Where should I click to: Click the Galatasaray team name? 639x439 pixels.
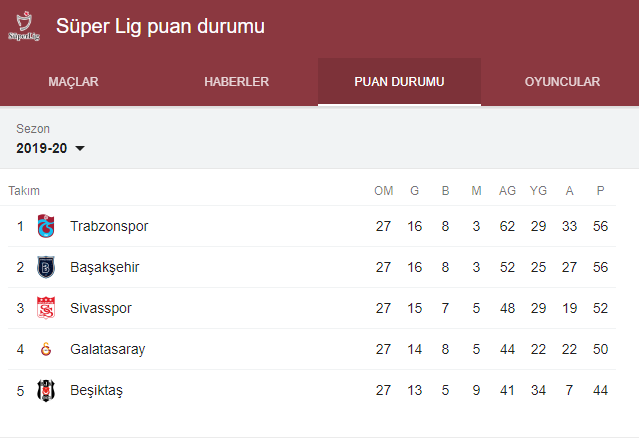click(x=107, y=349)
